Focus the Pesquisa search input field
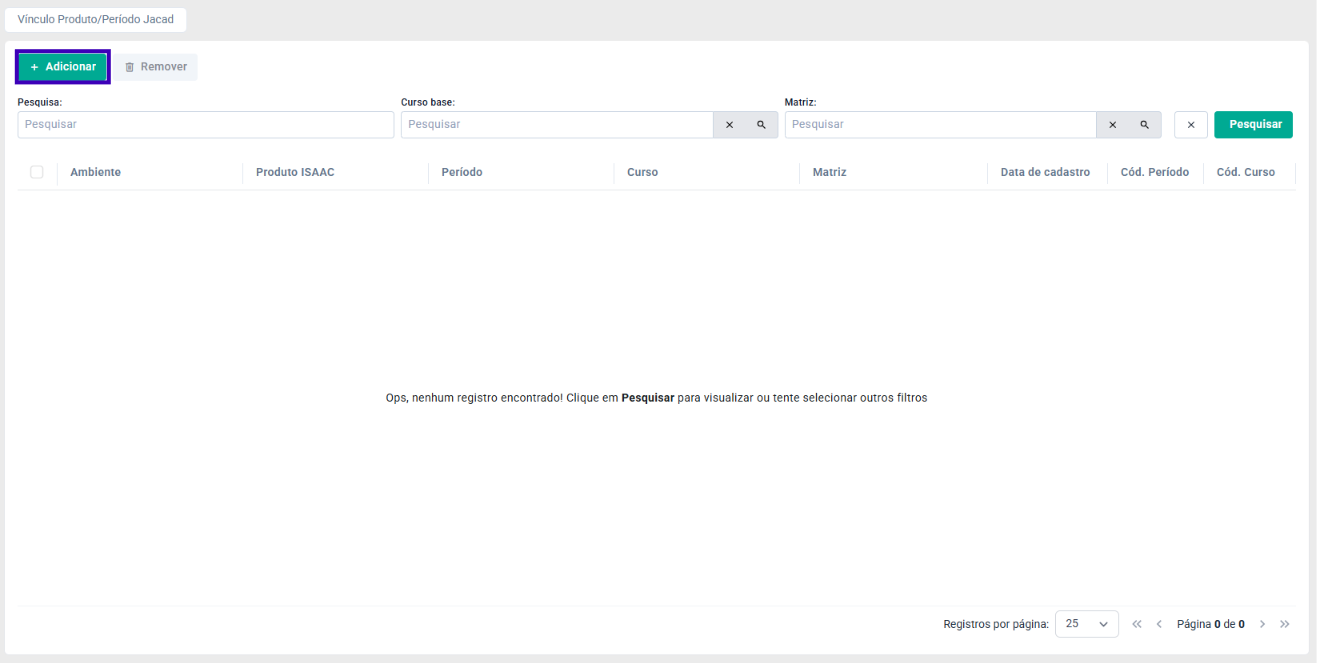This screenshot has width=1317, height=663. tap(206, 124)
